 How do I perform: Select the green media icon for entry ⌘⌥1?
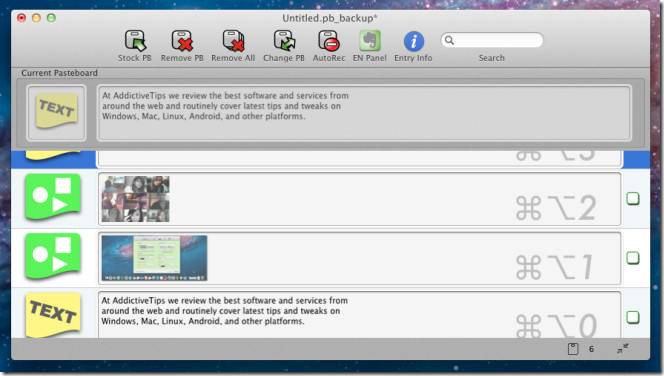click(x=53, y=256)
